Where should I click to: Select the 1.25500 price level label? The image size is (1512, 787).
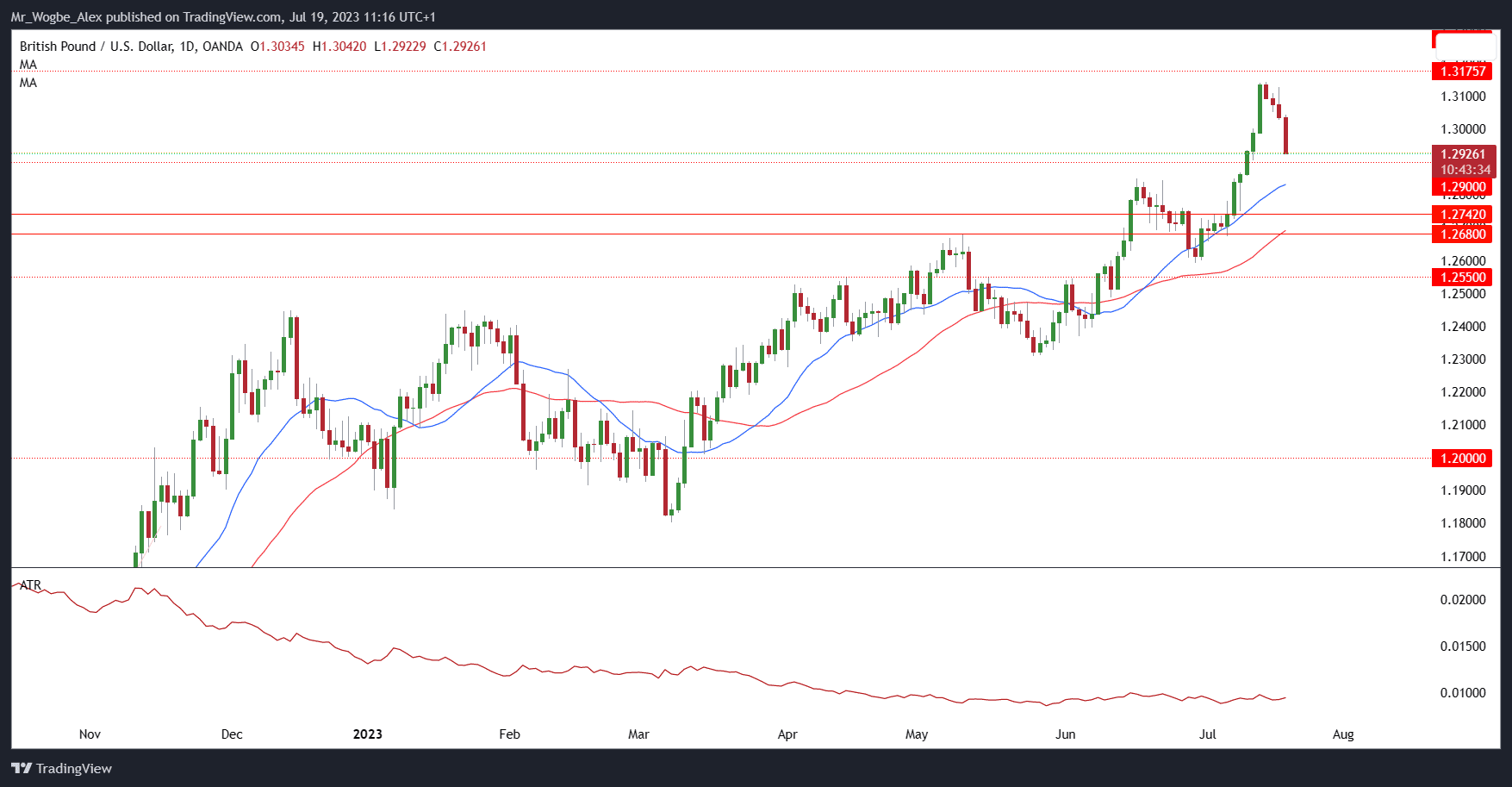(x=1462, y=278)
